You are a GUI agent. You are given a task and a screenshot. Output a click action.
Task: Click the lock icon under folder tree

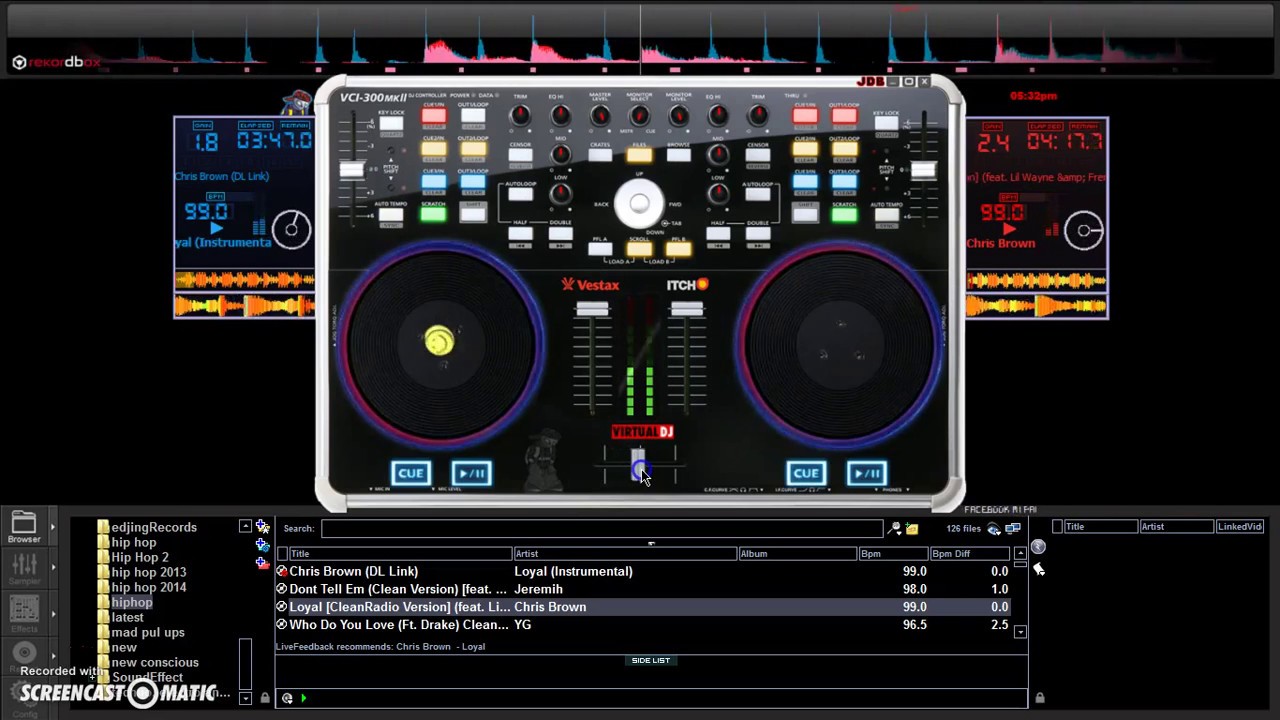tap(265, 698)
